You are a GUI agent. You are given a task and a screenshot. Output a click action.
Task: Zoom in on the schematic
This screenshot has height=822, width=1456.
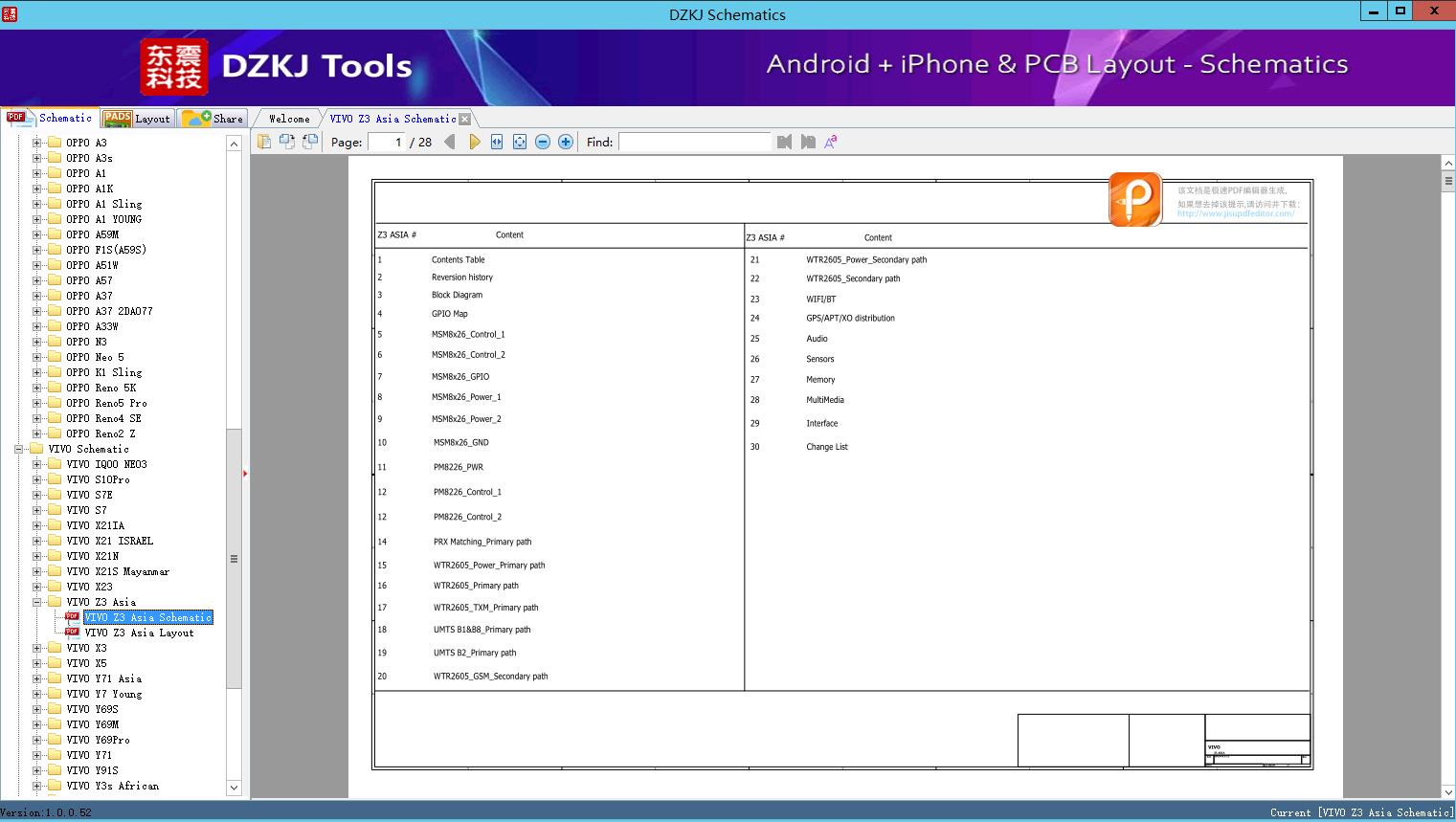coord(566,142)
